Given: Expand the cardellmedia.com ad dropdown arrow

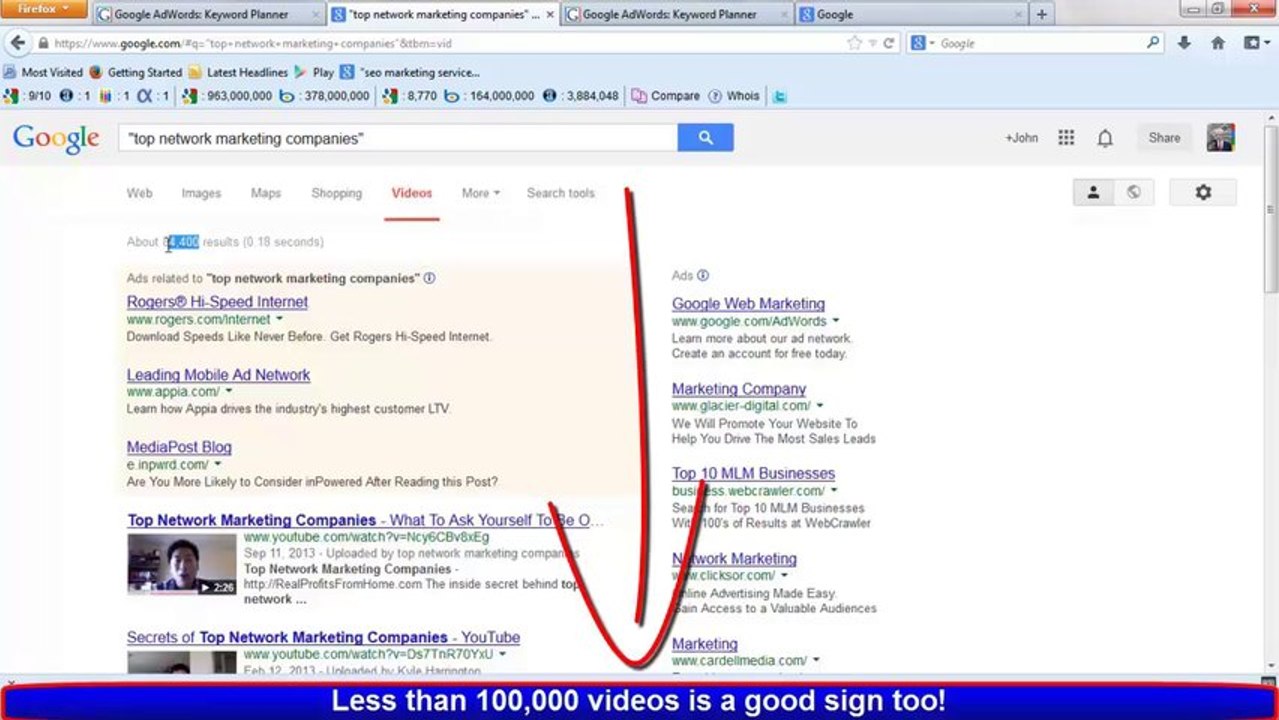Looking at the screenshot, I should coord(816,661).
